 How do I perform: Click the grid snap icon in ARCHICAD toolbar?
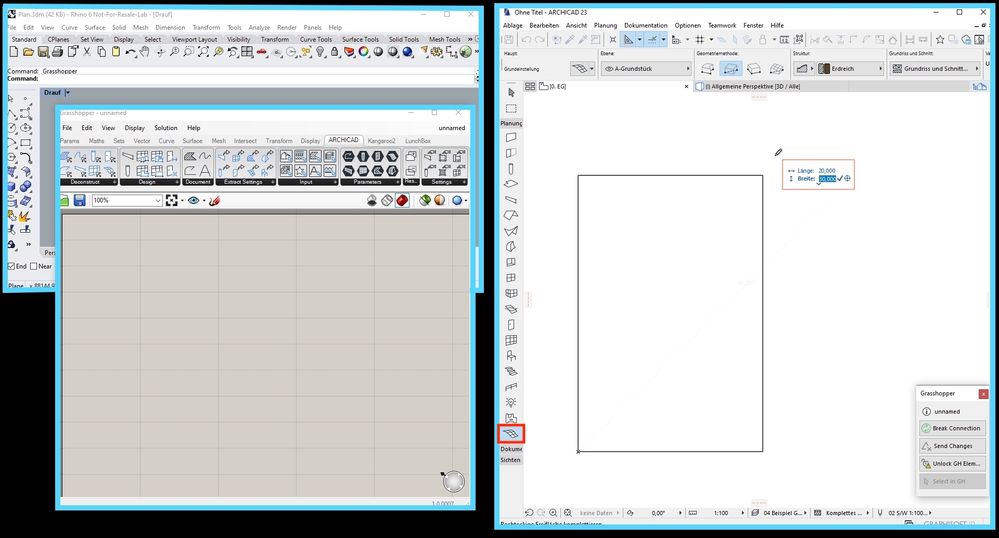pyautogui.click(x=700, y=40)
